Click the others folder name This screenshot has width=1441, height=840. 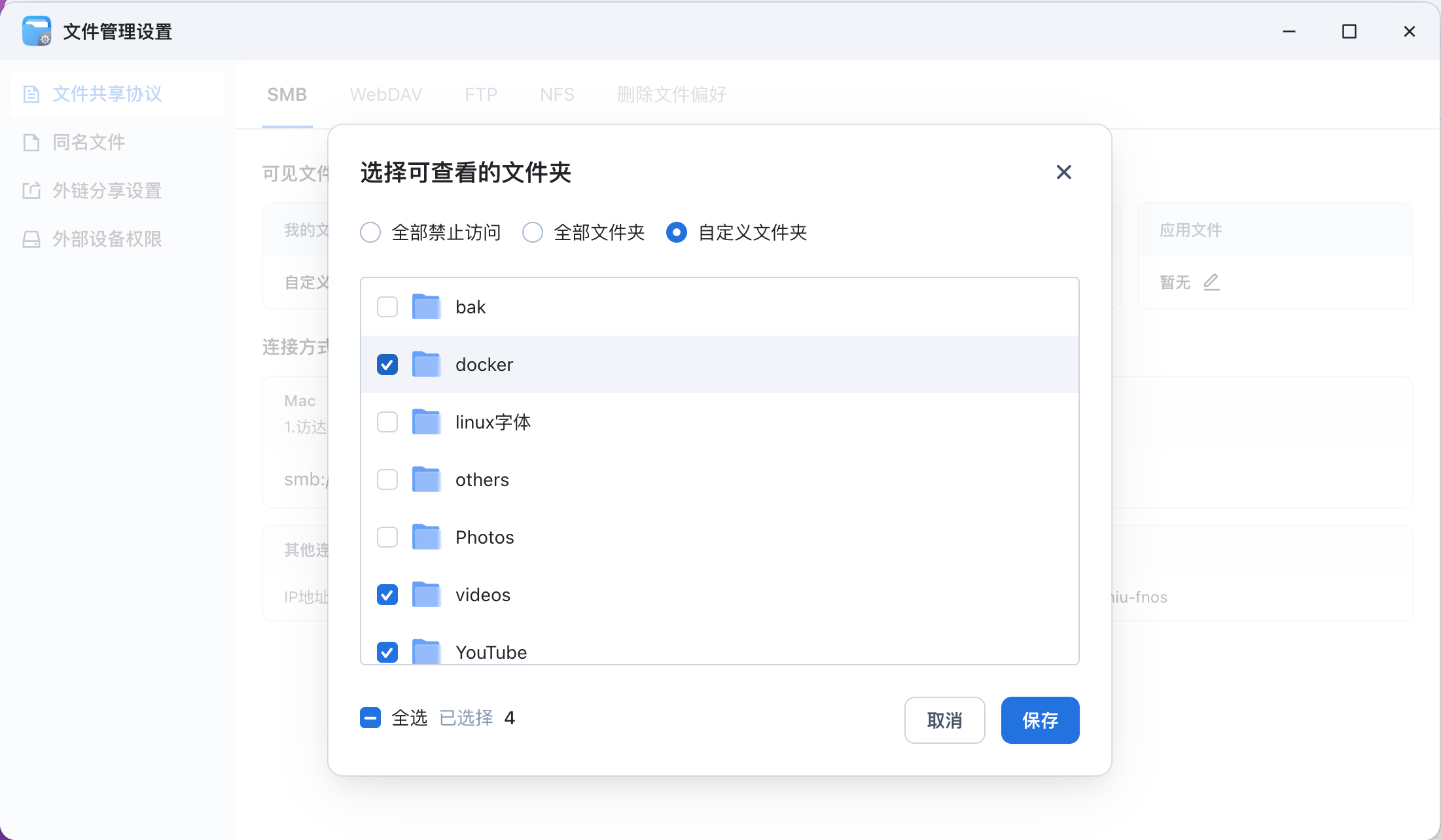click(482, 480)
